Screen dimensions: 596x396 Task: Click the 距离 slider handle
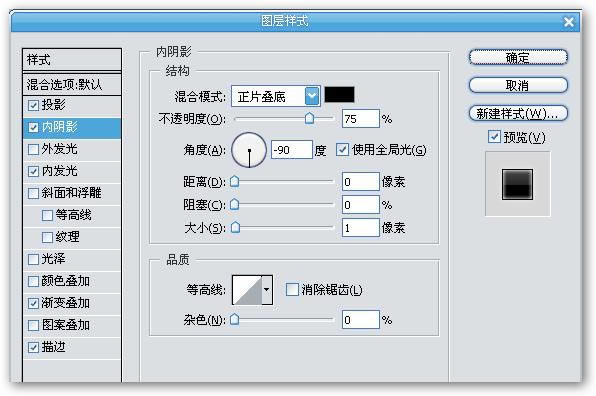[x=235, y=182]
